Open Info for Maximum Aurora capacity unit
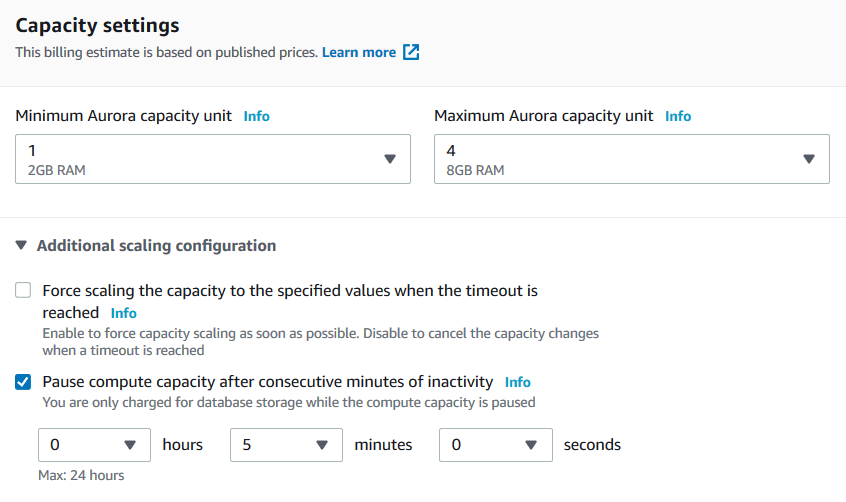The height and width of the screenshot is (502, 846). [x=678, y=116]
